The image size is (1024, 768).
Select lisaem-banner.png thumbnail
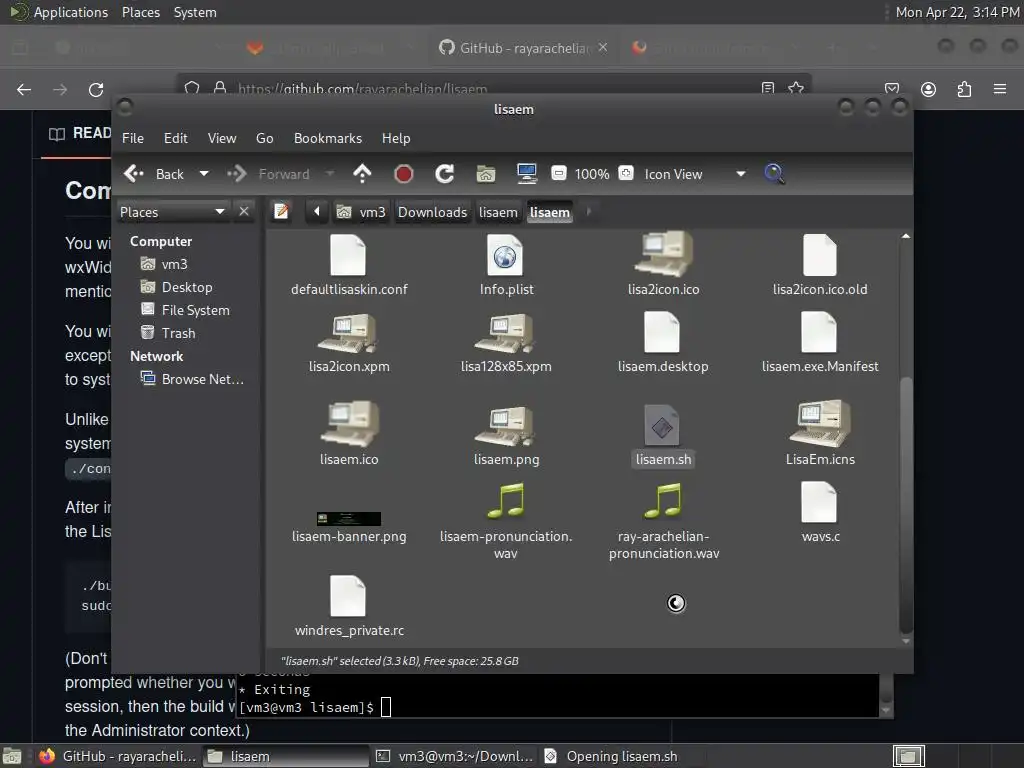click(349, 519)
